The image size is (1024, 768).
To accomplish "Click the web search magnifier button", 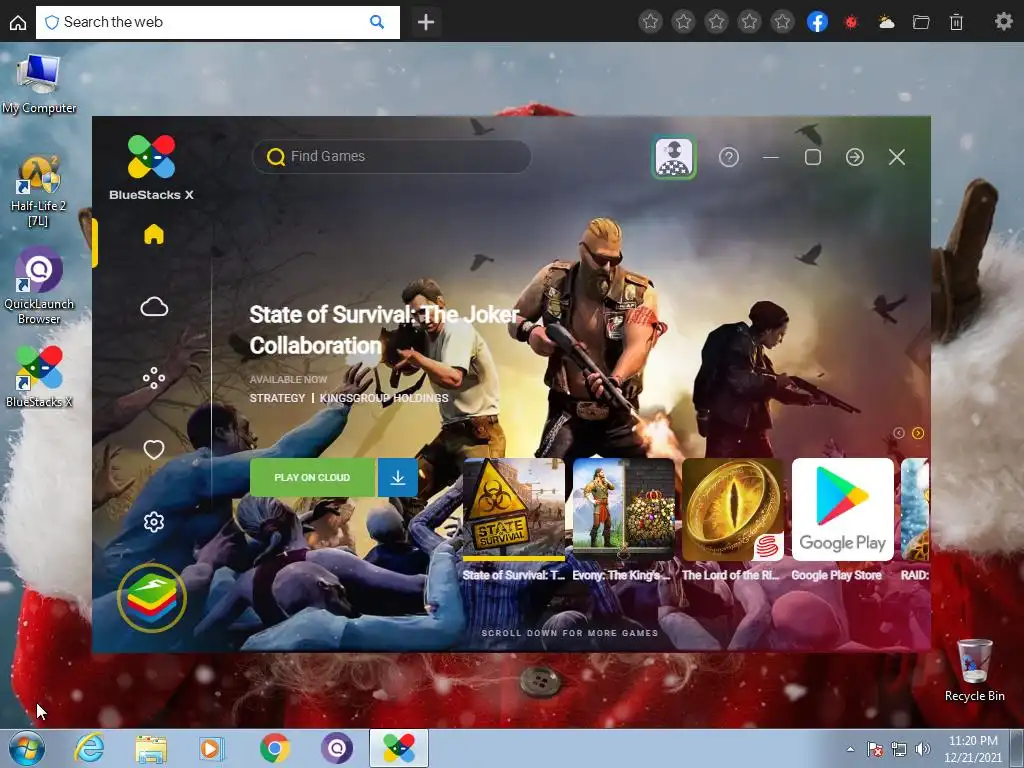I will click(377, 22).
